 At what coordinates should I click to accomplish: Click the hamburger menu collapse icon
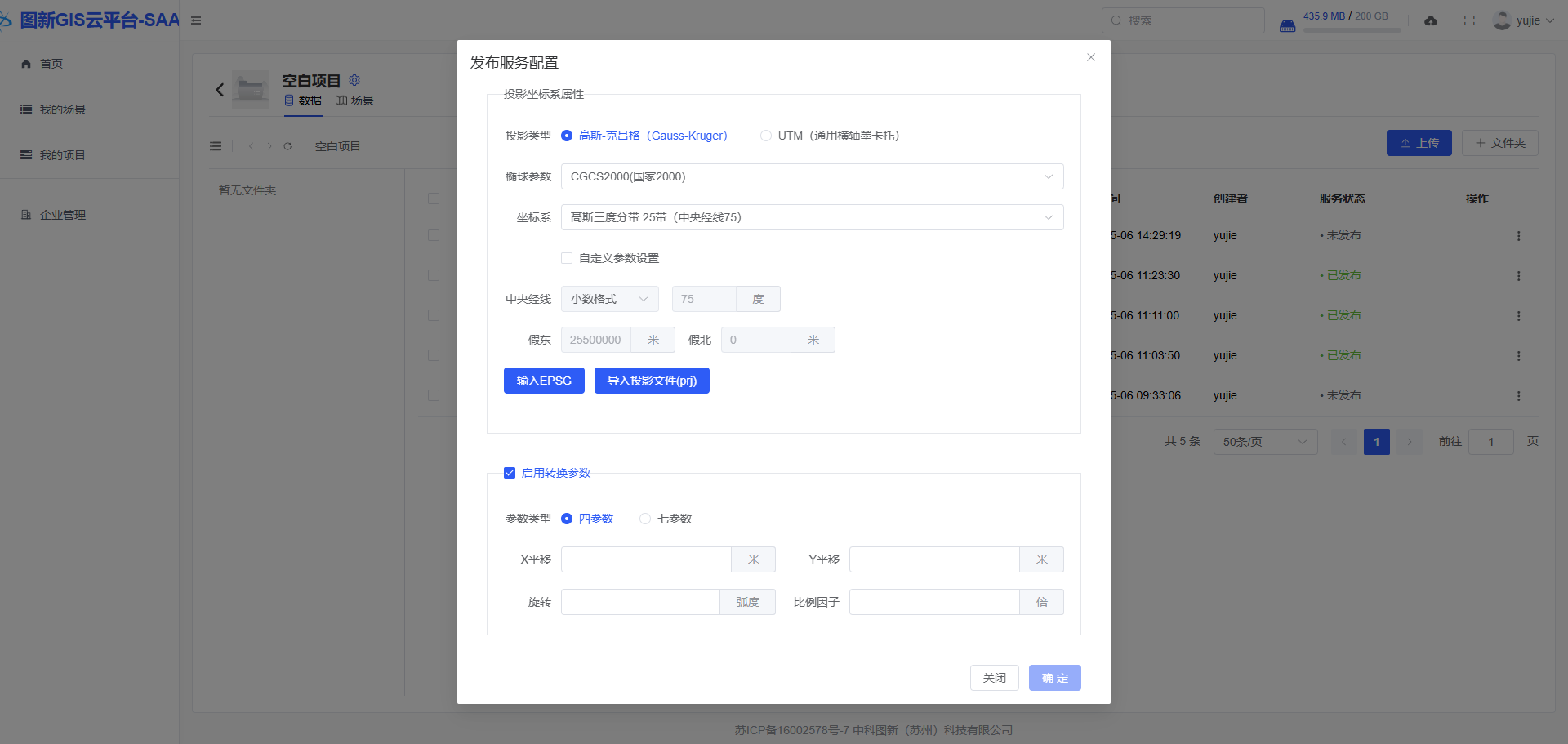[196, 20]
